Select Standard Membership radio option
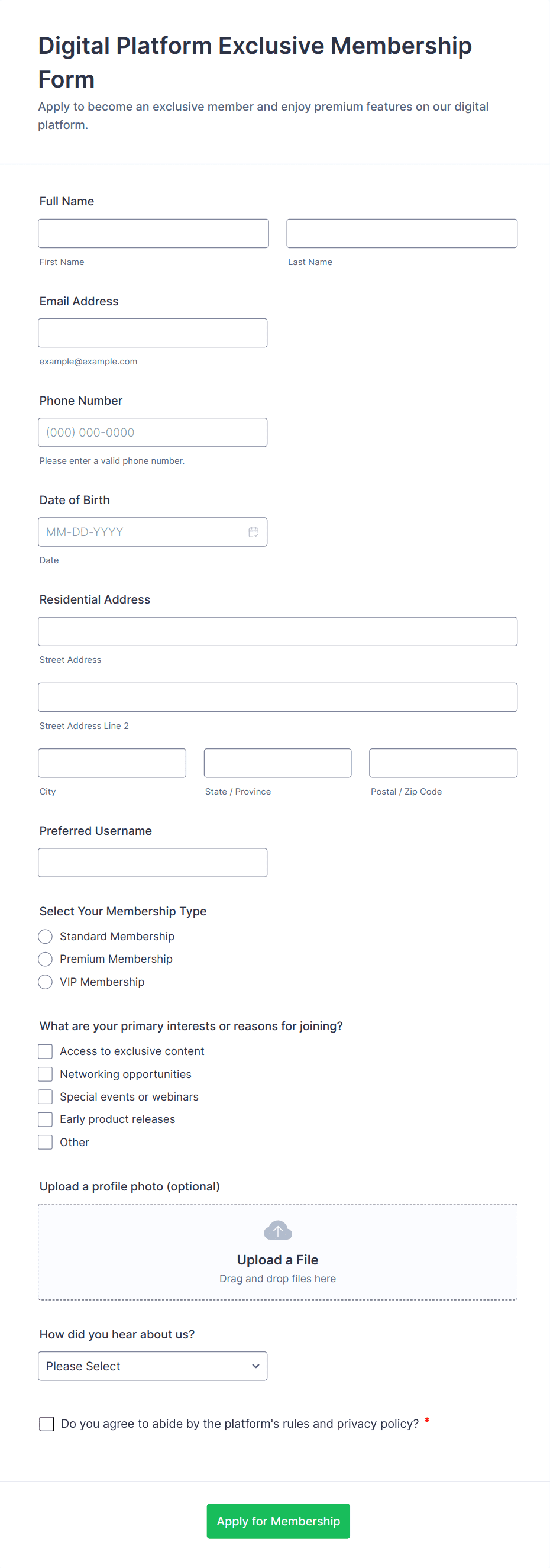 click(x=46, y=936)
